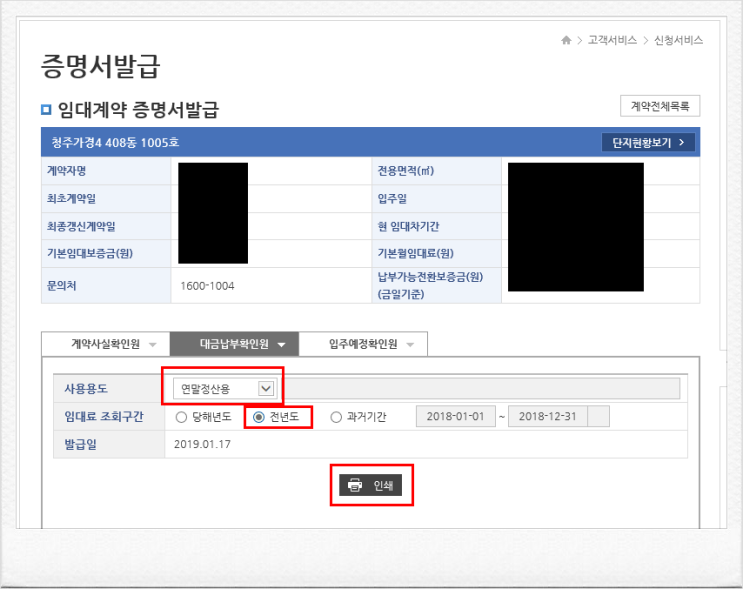Go to the home icon in breadcrumb

(x=566, y=40)
